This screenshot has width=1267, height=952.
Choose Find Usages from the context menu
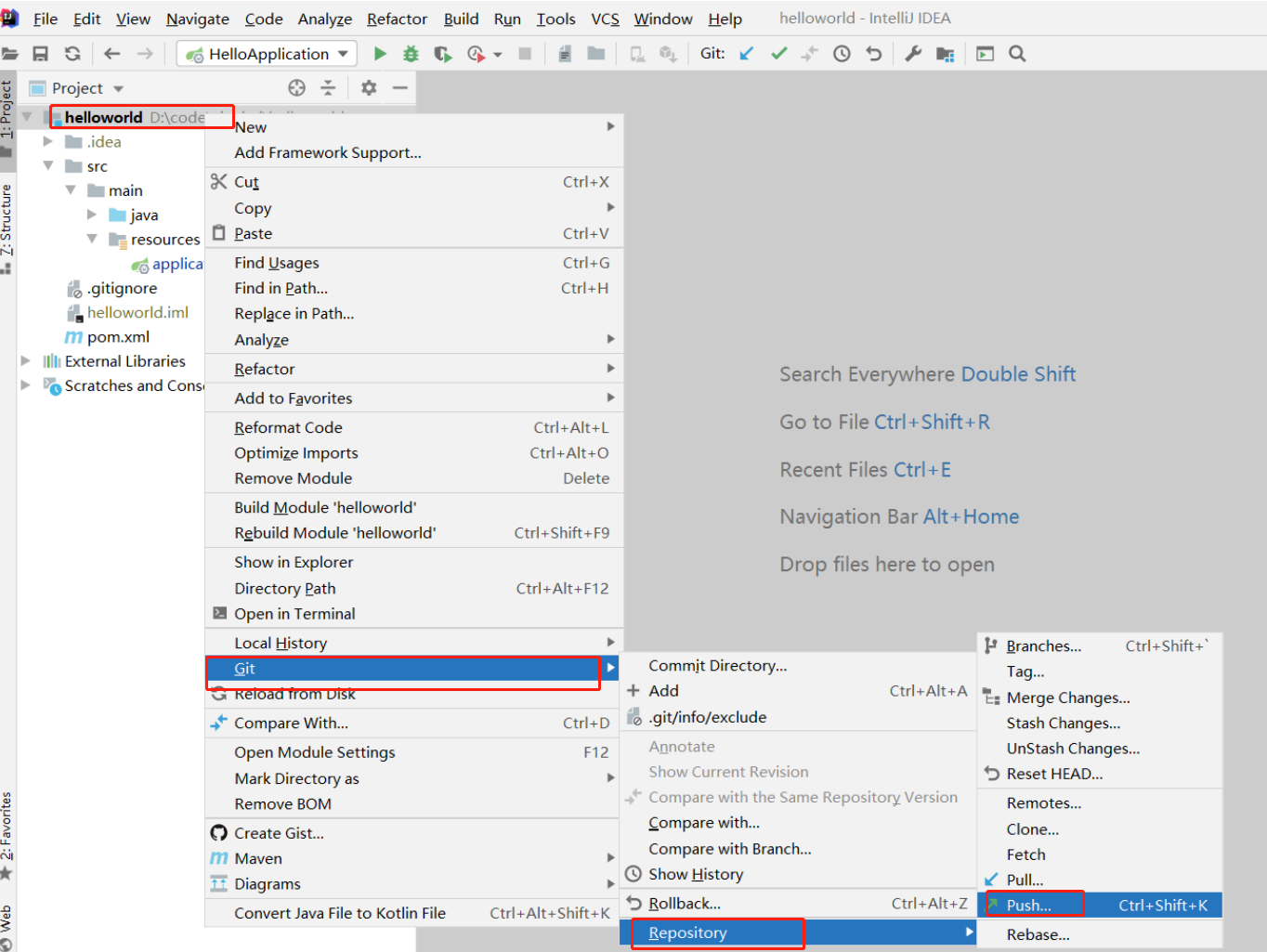click(x=413, y=263)
